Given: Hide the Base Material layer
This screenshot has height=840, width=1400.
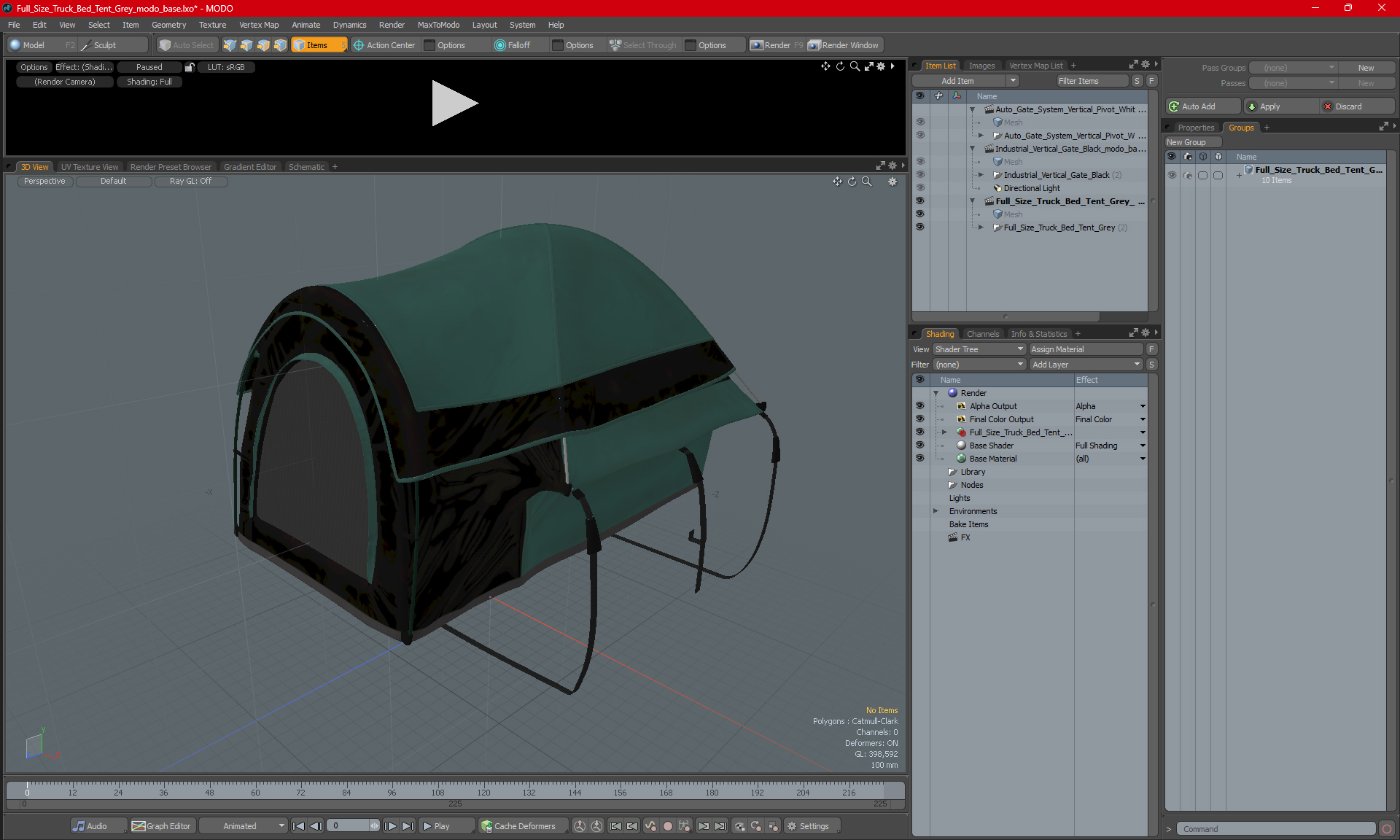Looking at the screenshot, I should 919,459.
